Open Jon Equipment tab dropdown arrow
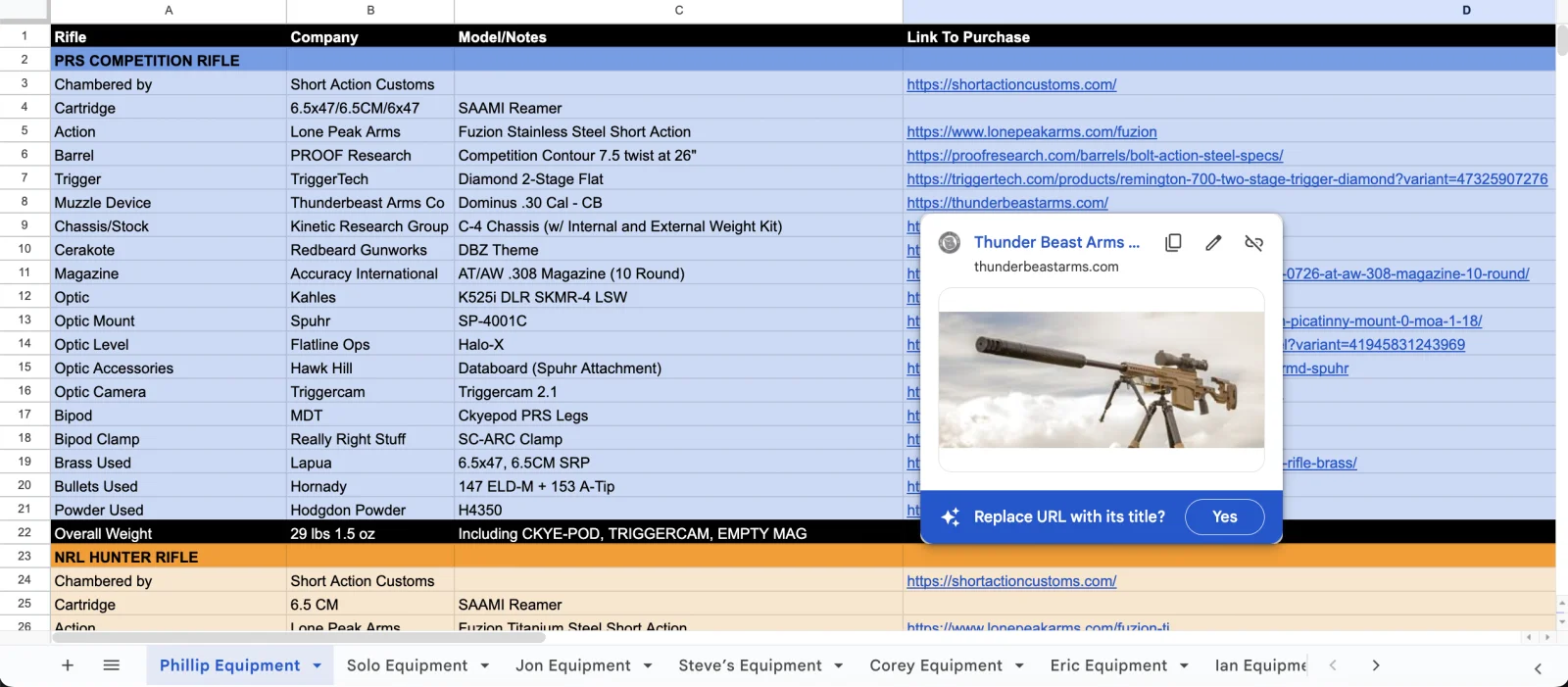This screenshot has height=687, width=1568. point(648,666)
